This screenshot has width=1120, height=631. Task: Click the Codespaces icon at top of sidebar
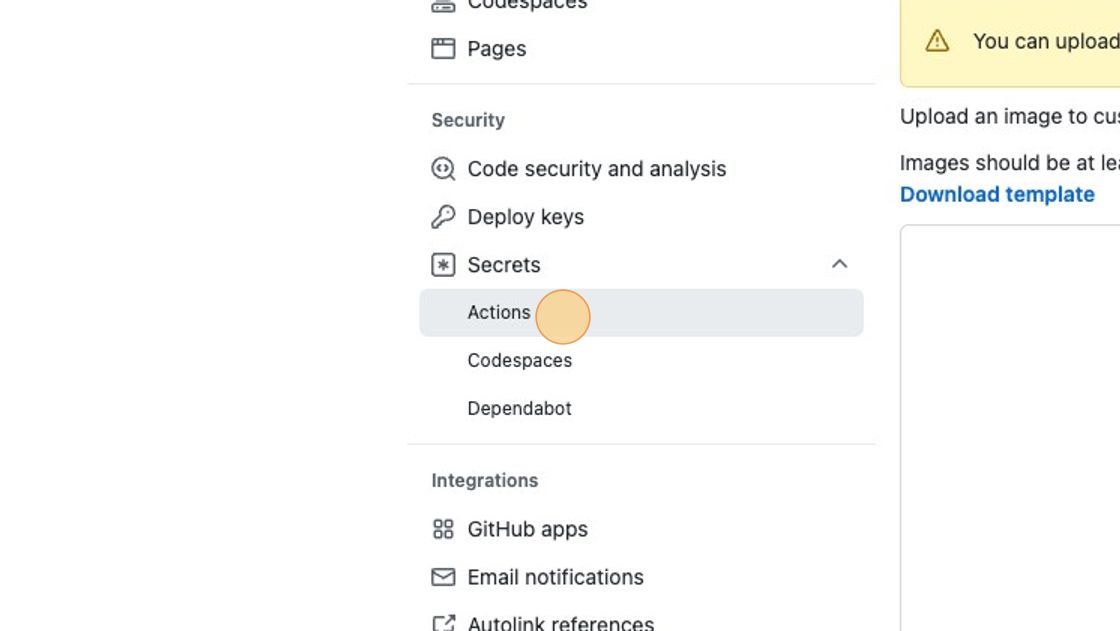[x=443, y=6]
